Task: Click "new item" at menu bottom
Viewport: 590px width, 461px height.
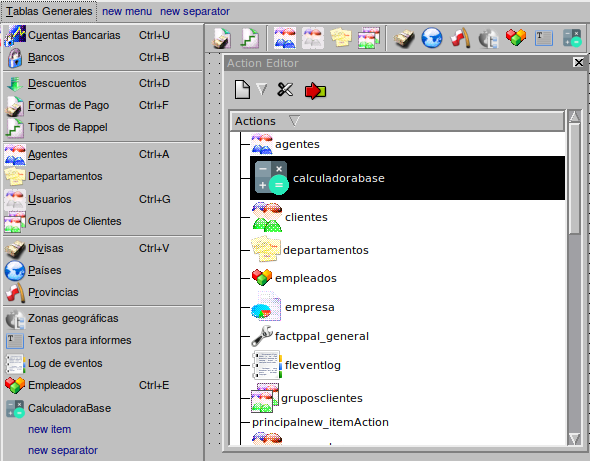Action: [49, 429]
